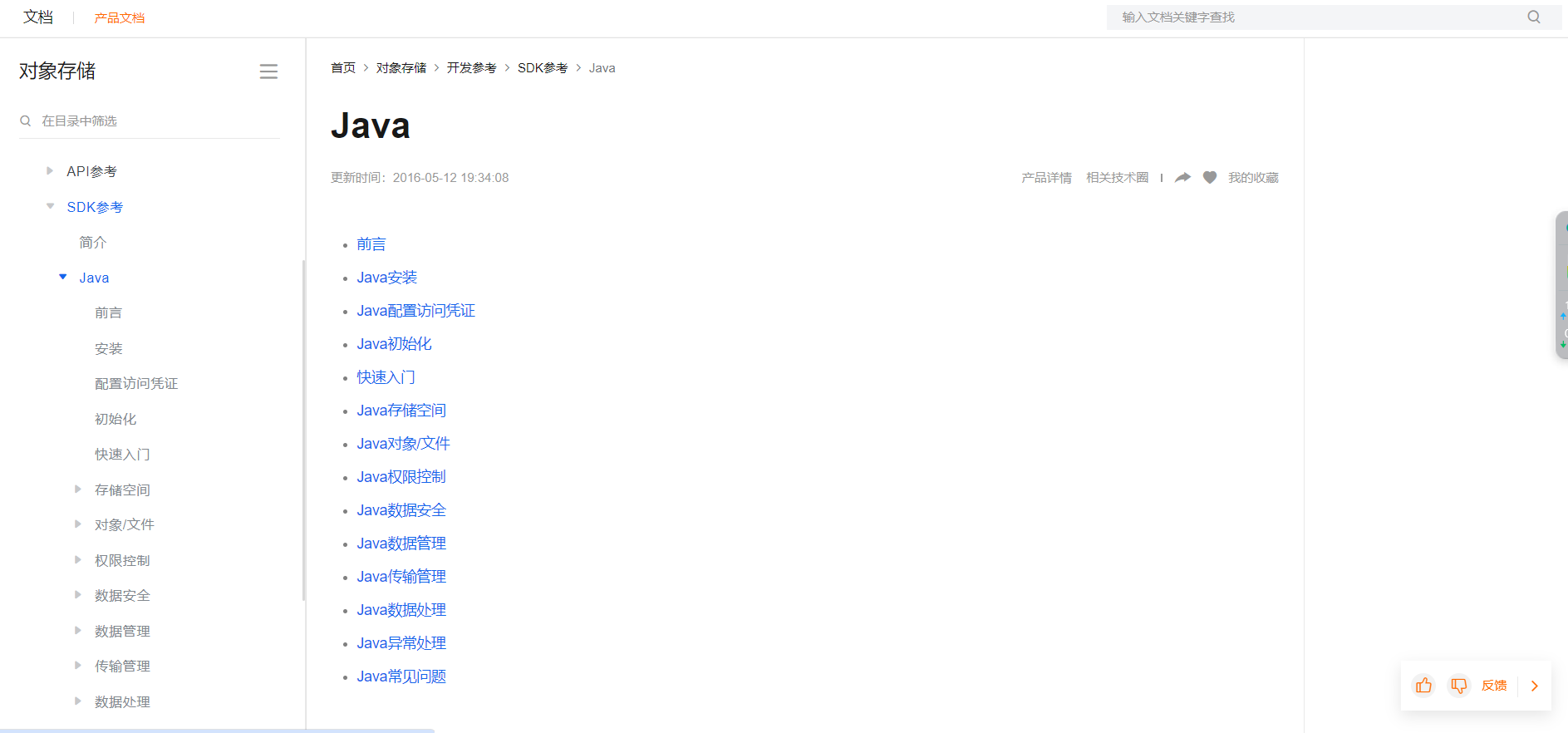Open the Java安装 link

point(387,277)
